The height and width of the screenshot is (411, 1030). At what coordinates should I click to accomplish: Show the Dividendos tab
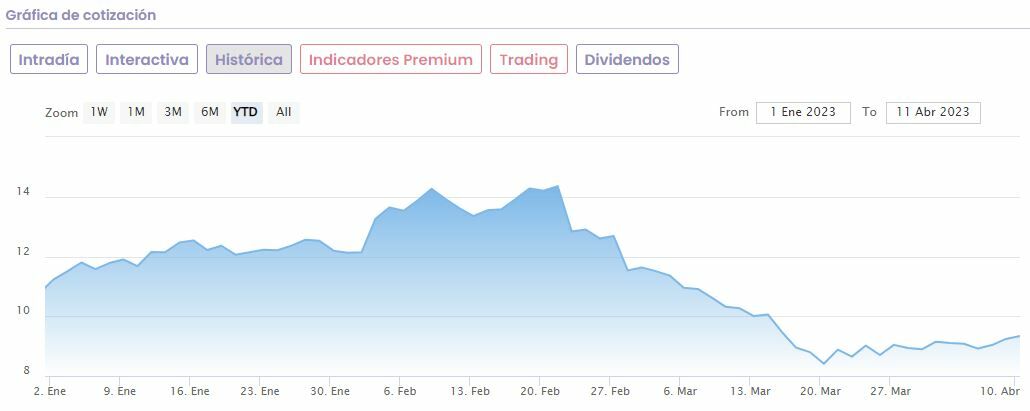click(627, 59)
